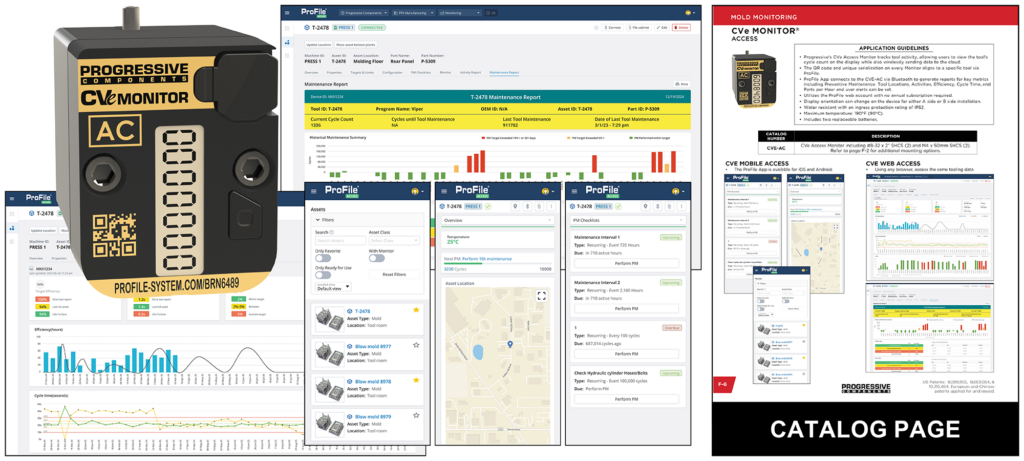This screenshot has width=1024, height=461.
Task: Toggle With Monitor switch in Assets filters
Action: [376, 258]
